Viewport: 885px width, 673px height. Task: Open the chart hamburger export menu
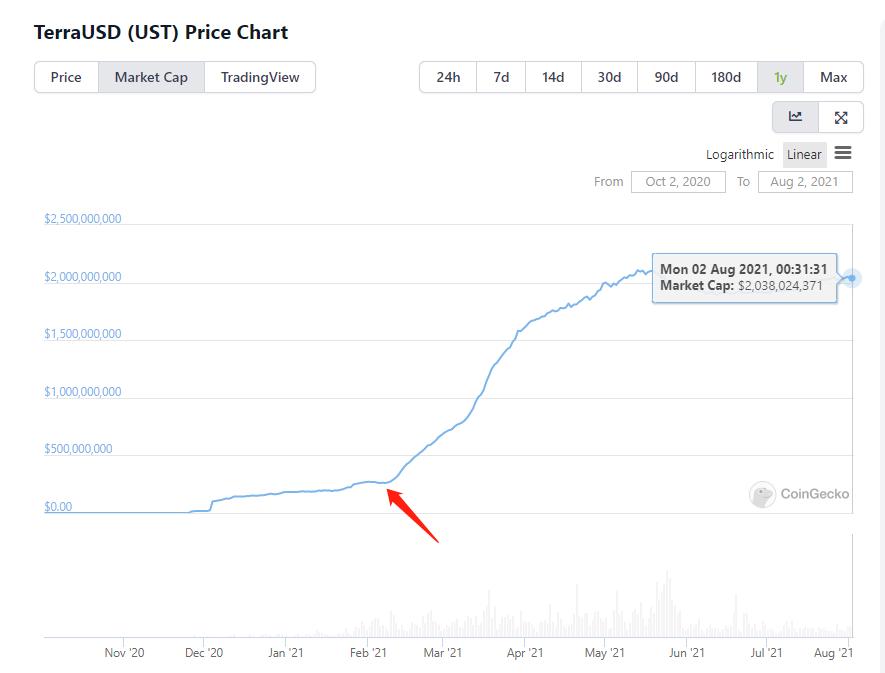coord(843,153)
